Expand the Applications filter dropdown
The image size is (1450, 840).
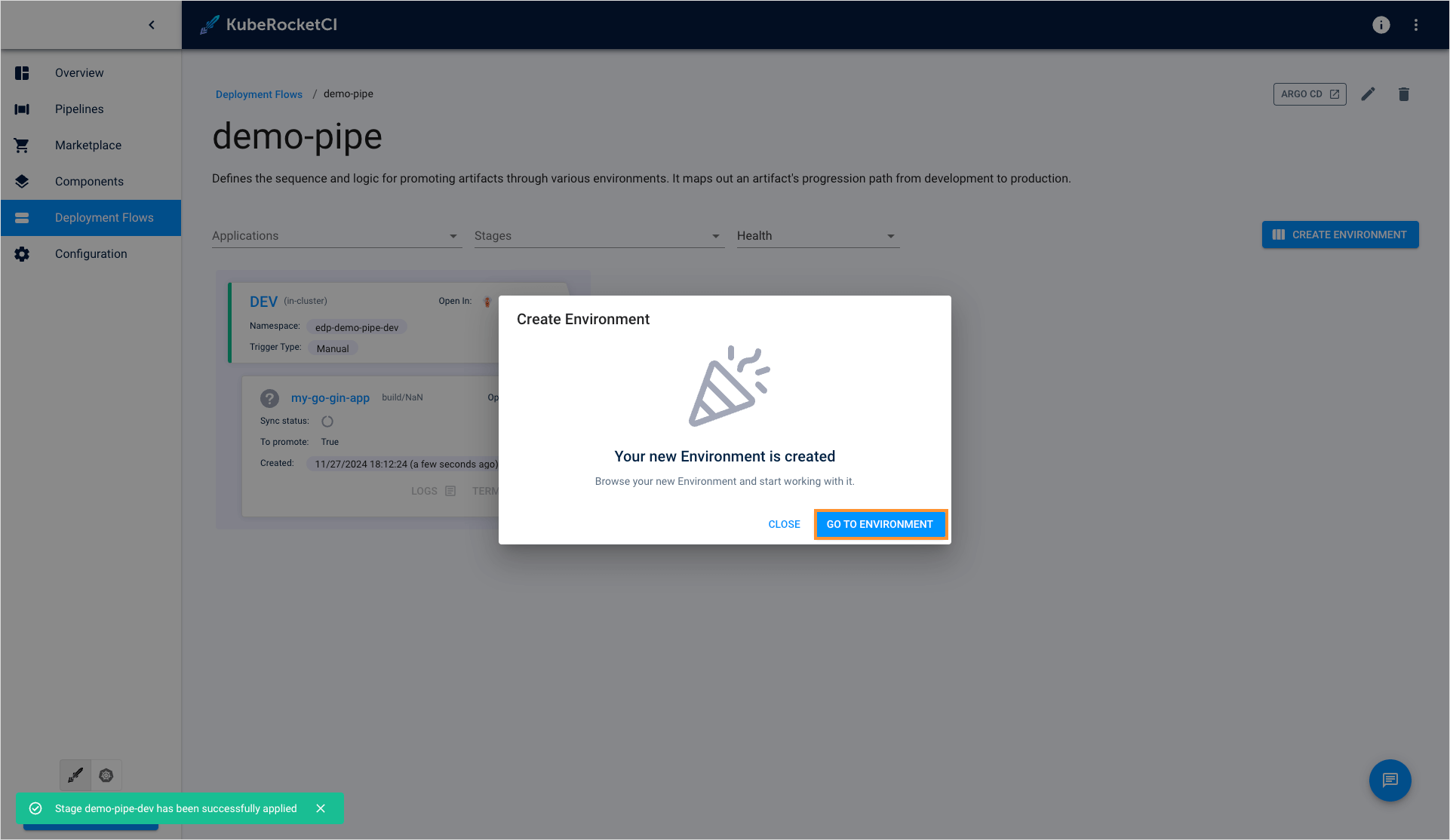coord(336,236)
